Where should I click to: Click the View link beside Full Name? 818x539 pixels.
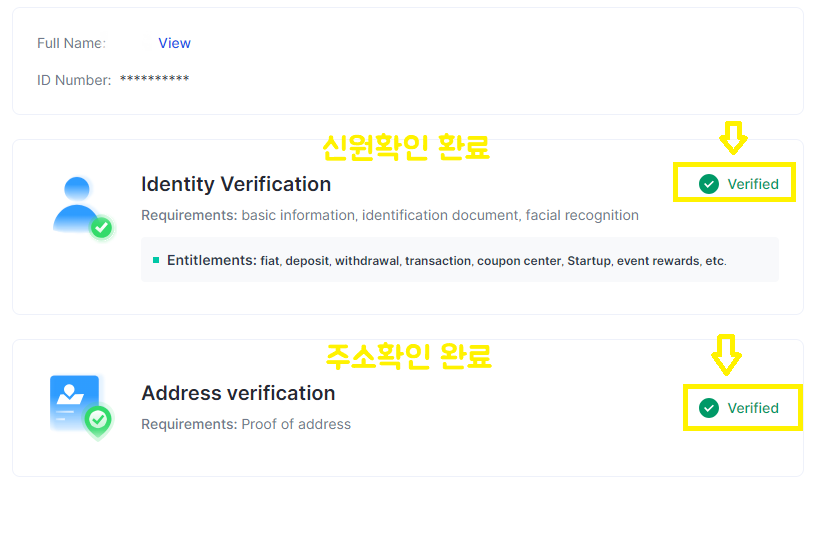point(174,43)
